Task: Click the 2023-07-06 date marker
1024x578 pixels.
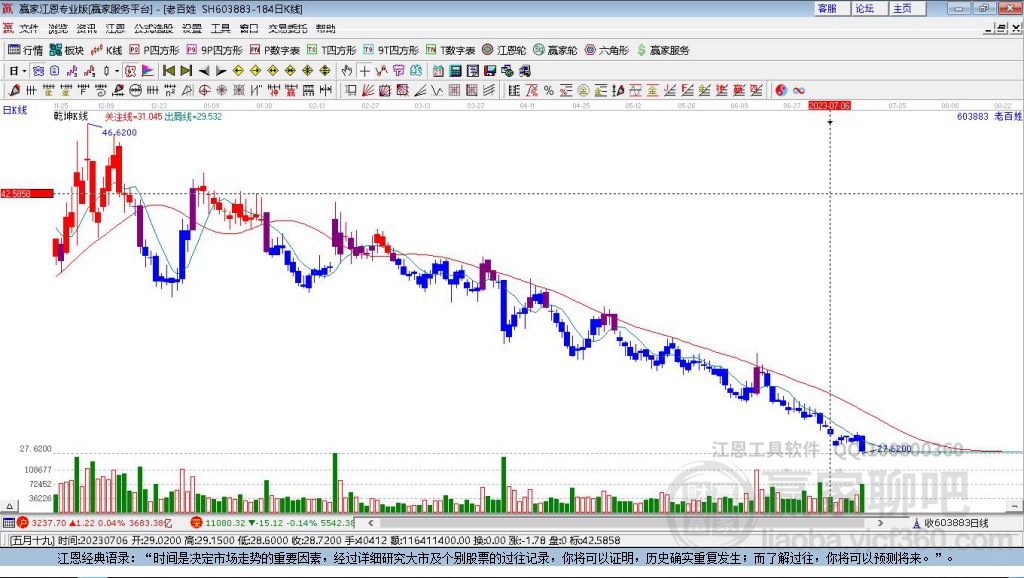Action: tap(829, 105)
